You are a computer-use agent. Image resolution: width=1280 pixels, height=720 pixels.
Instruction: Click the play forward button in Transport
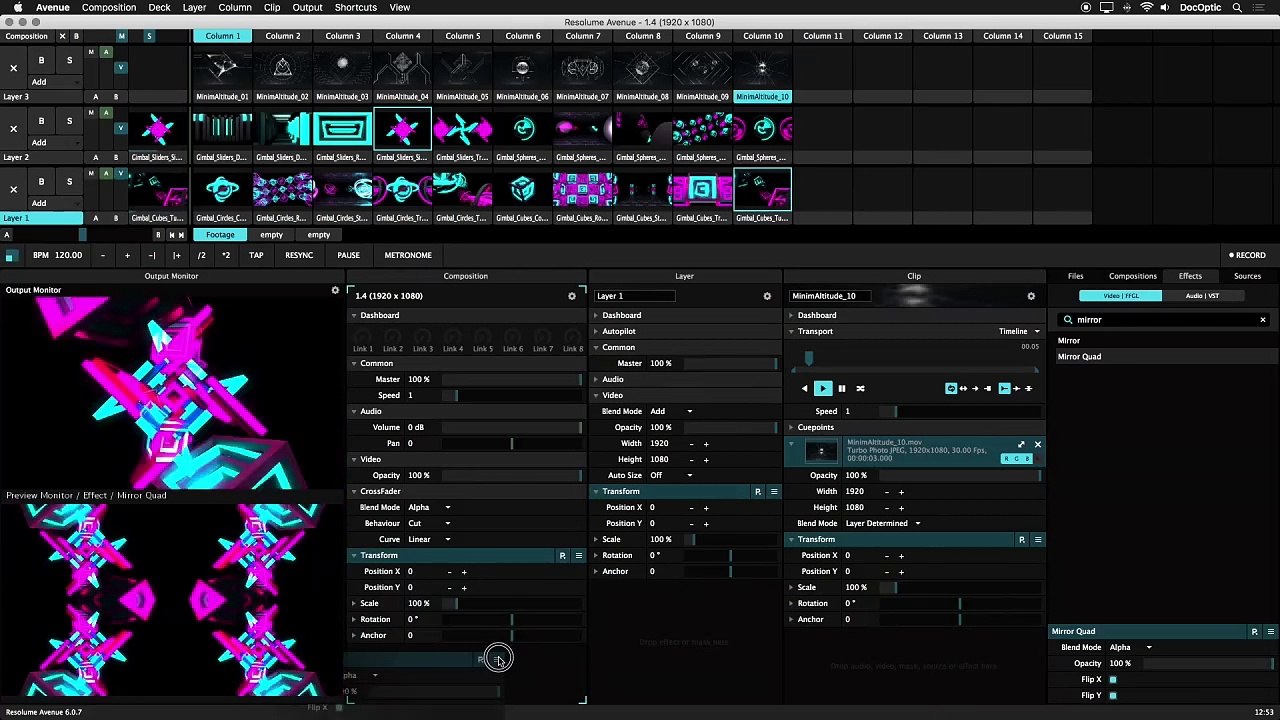tap(823, 388)
